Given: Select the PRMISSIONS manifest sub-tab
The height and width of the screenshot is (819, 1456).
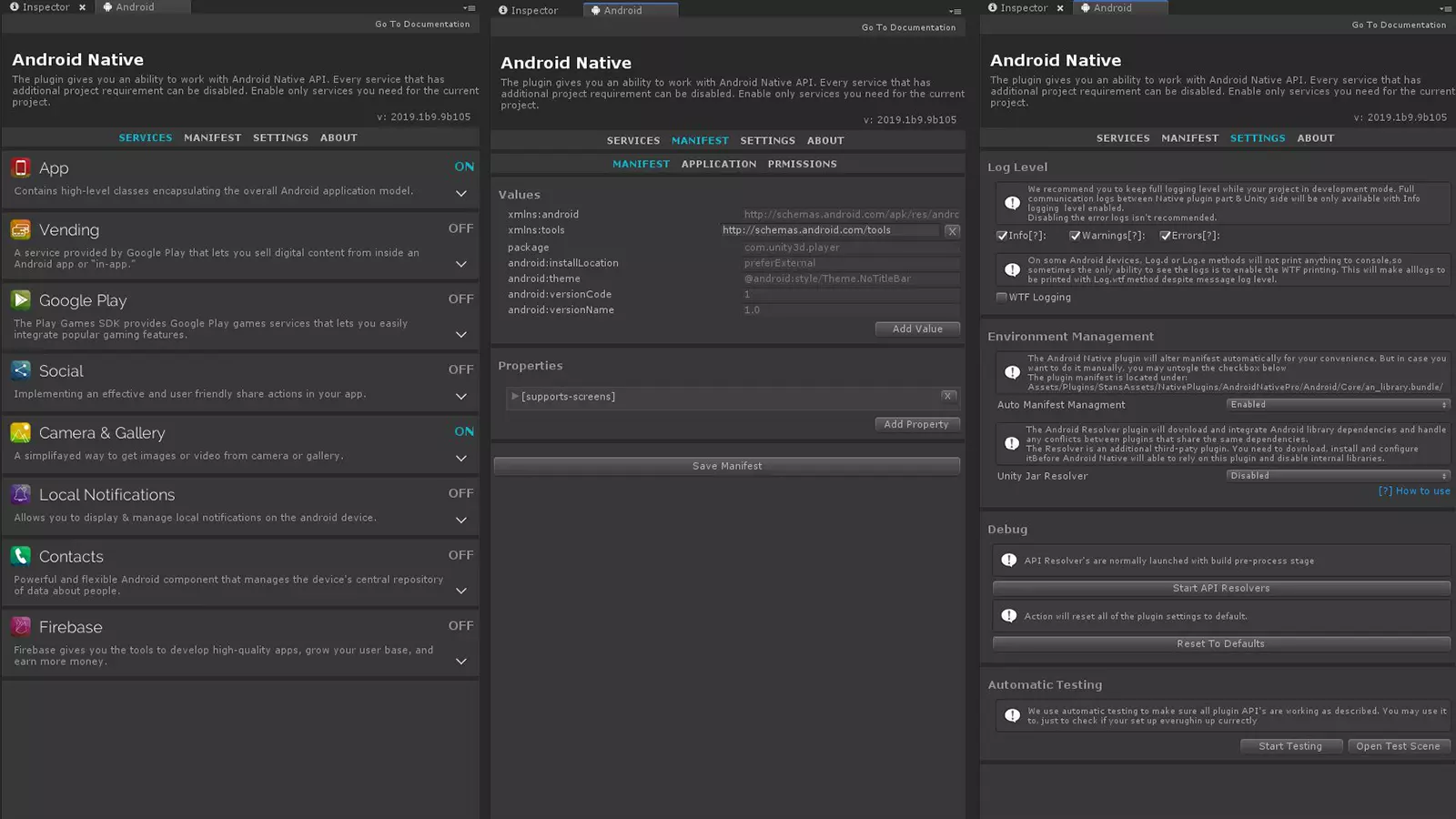Looking at the screenshot, I should (803, 165).
